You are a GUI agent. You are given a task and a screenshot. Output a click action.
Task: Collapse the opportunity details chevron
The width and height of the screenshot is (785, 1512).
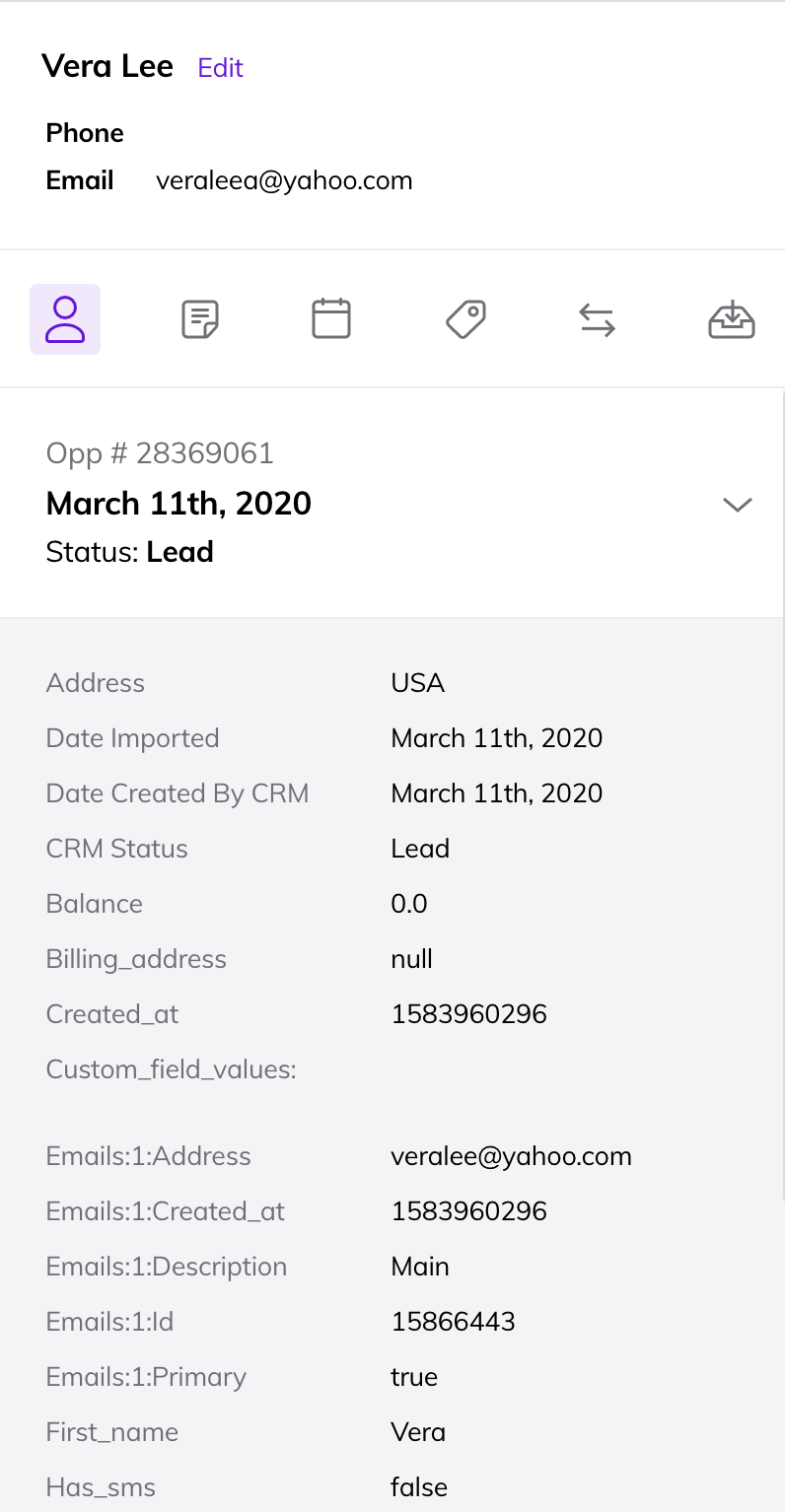coord(738,505)
